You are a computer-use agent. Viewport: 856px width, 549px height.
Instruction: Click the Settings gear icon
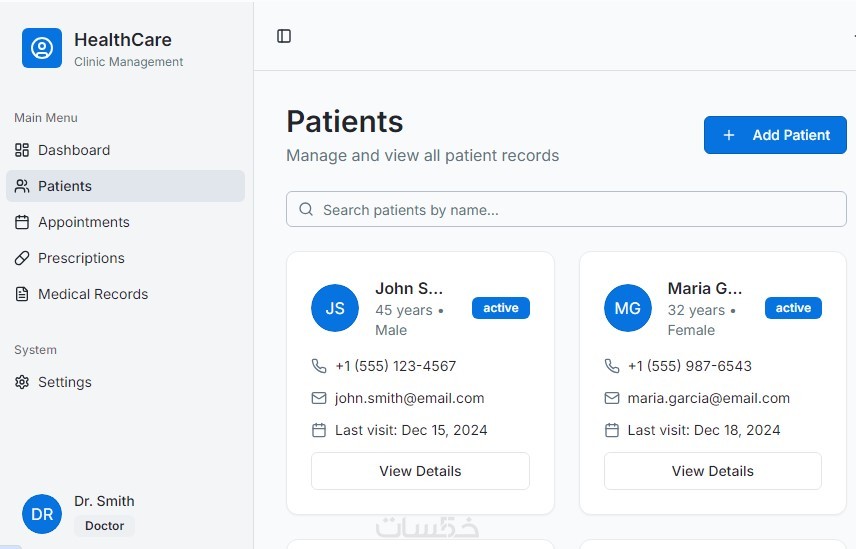click(22, 382)
